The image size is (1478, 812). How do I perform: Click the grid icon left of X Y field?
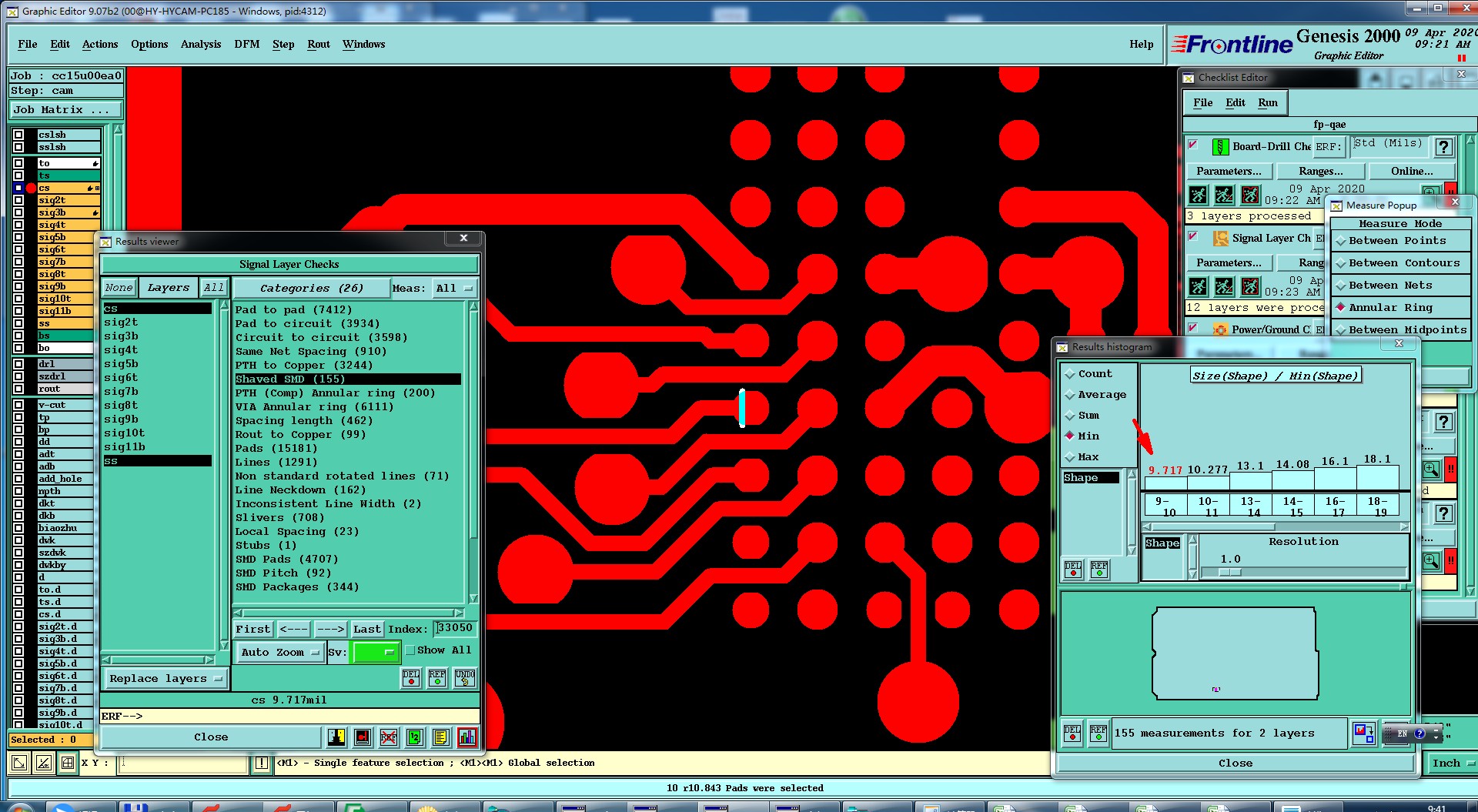[68, 763]
